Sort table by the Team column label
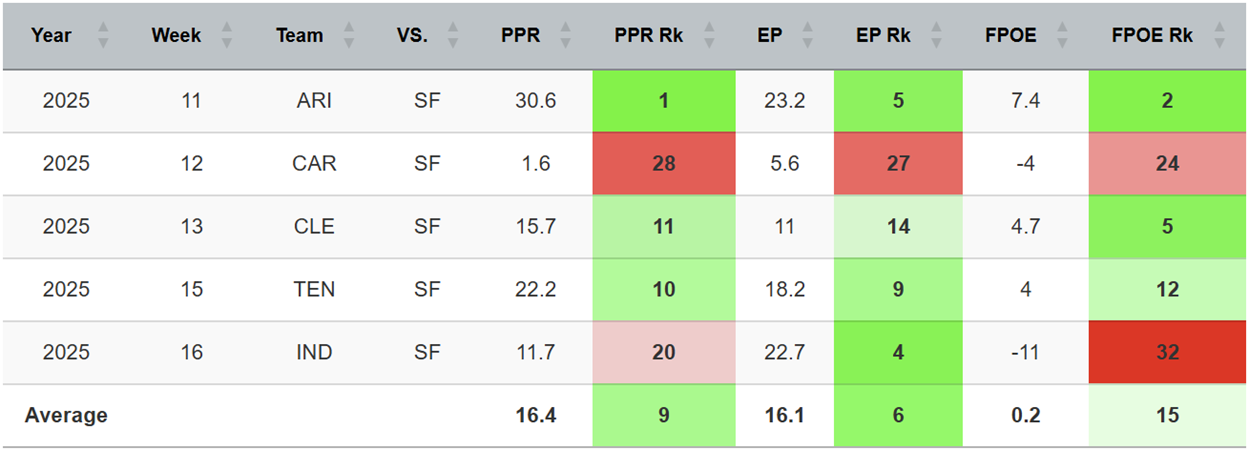Image resolution: width=1249 pixels, height=450 pixels. [300, 36]
